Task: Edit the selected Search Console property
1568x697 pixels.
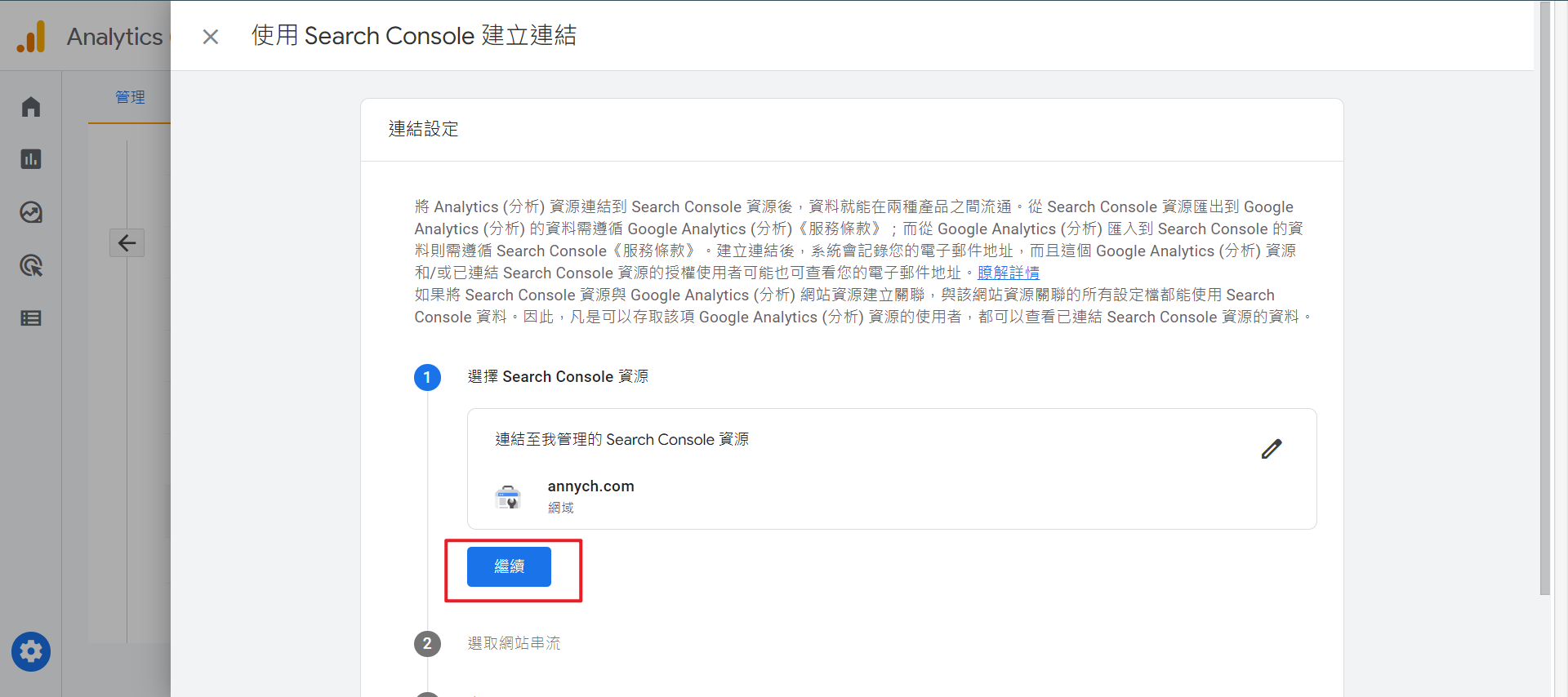Action: 1272,449
